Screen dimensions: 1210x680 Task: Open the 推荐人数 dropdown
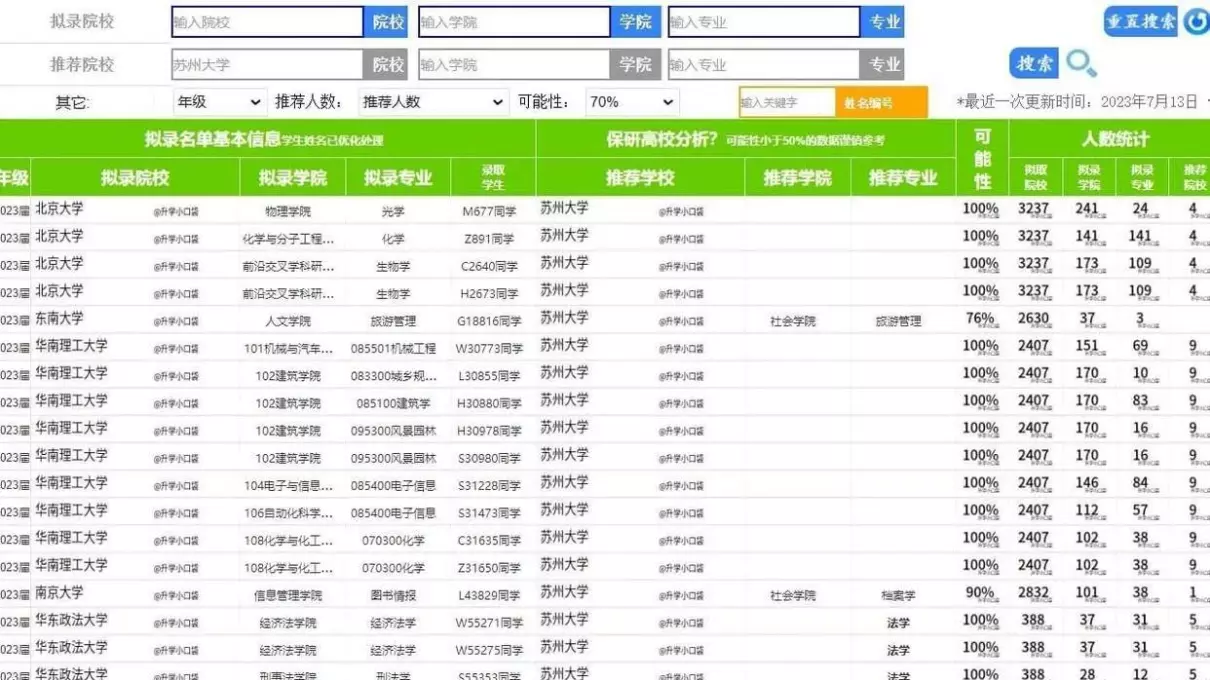[x=433, y=102]
